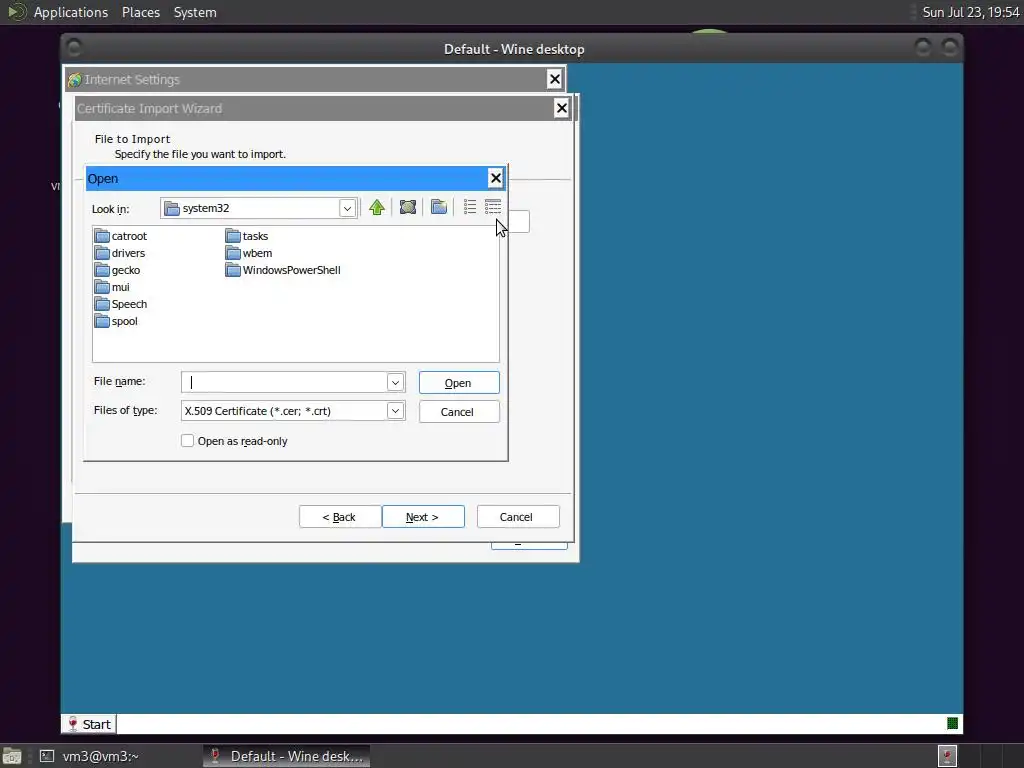Cancel the Certificate Import Wizard
Viewport: 1024px width, 768px height.
tap(518, 517)
